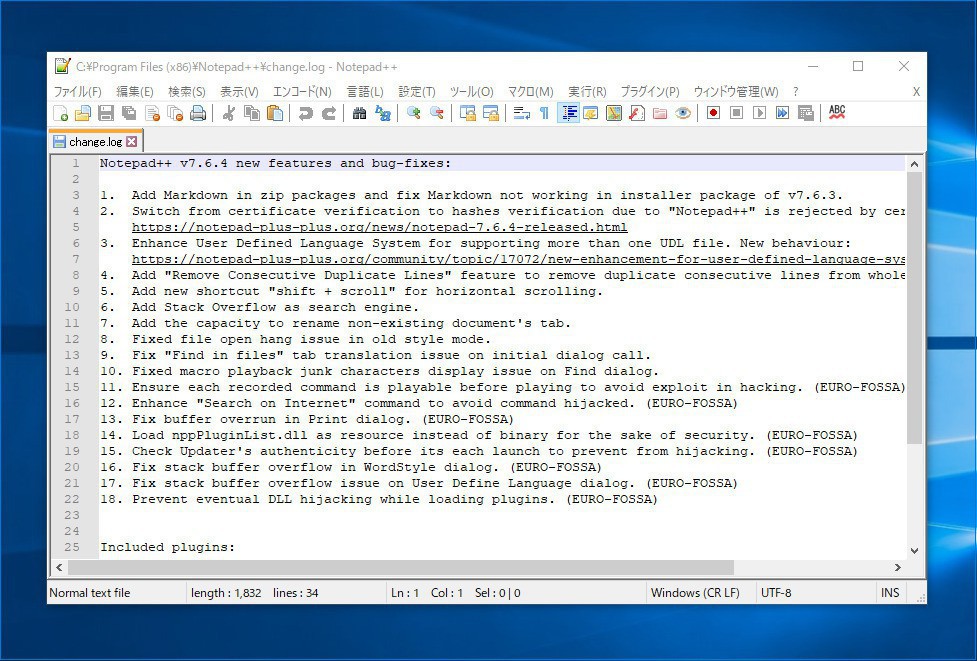Expand the 実行(R) menu
Viewport: 977px width, 661px height.
pos(587,92)
